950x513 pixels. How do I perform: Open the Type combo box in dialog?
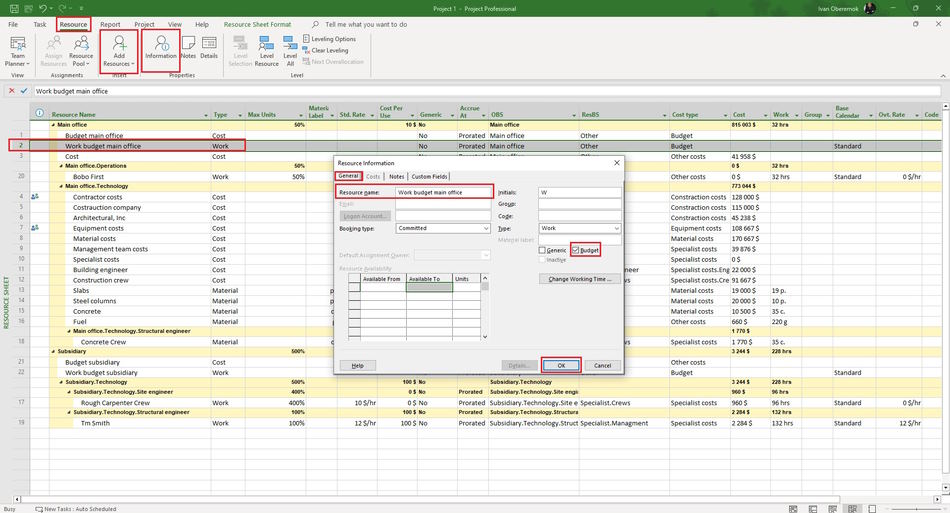tap(580, 228)
